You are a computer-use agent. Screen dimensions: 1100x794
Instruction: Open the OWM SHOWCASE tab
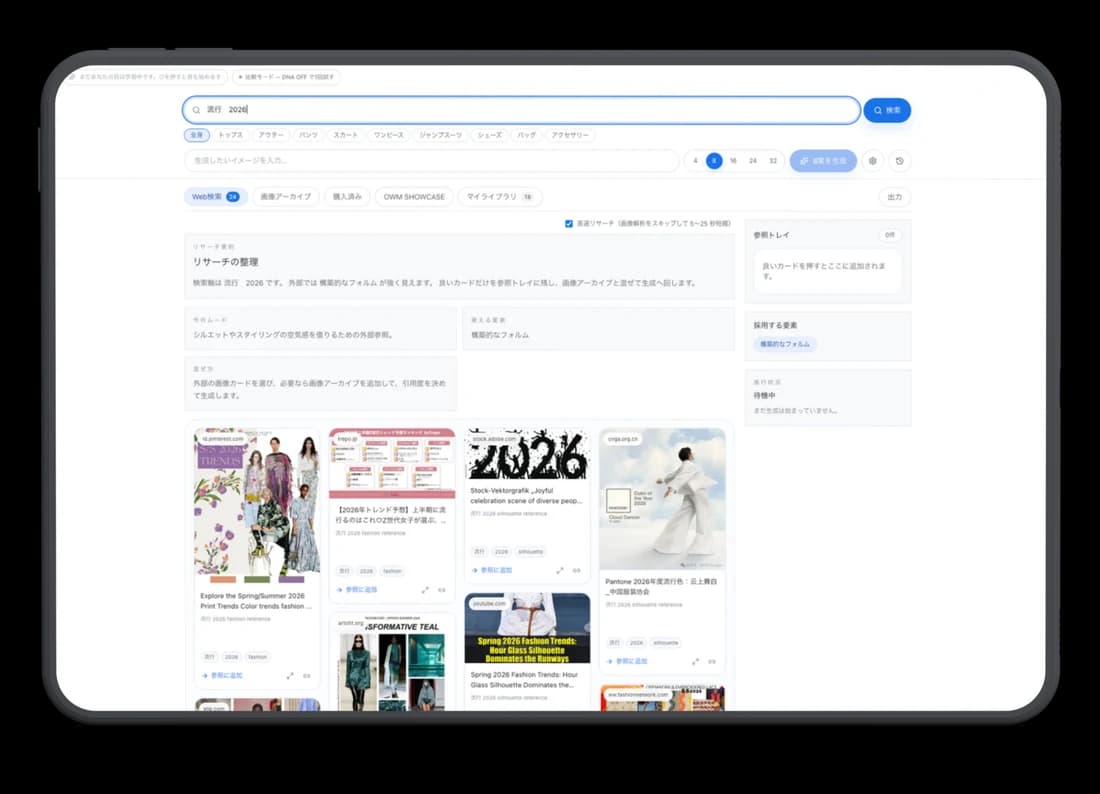coord(414,197)
